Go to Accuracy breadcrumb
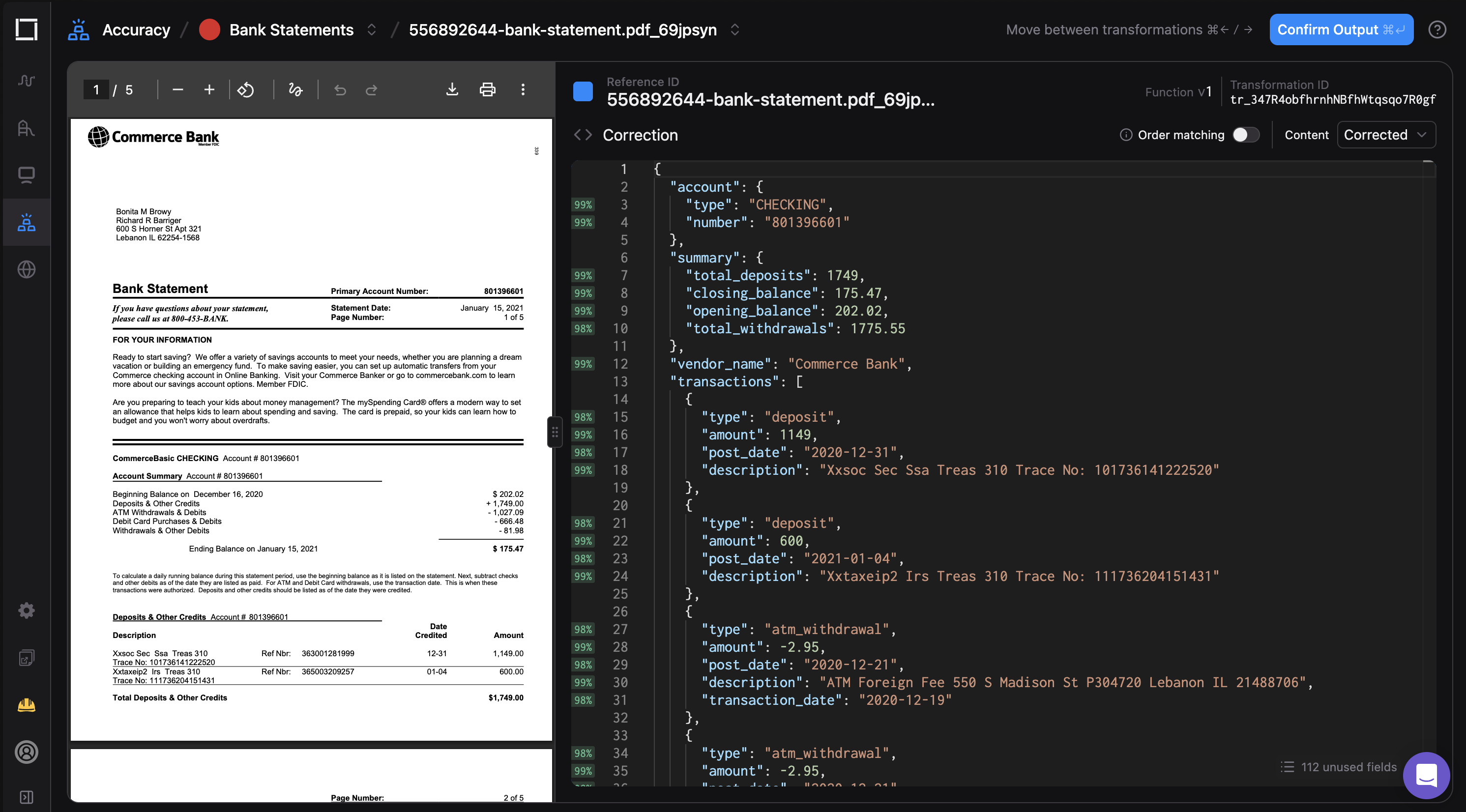The height and width of the screenshot is (812, 1466). click(136, 29)
